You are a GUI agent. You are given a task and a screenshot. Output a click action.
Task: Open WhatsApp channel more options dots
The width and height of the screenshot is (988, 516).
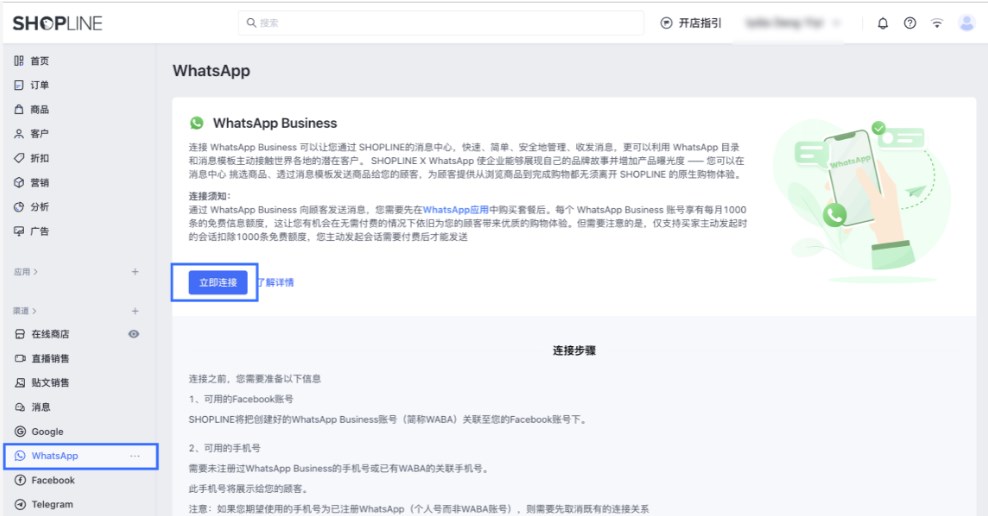pos(135,456)
